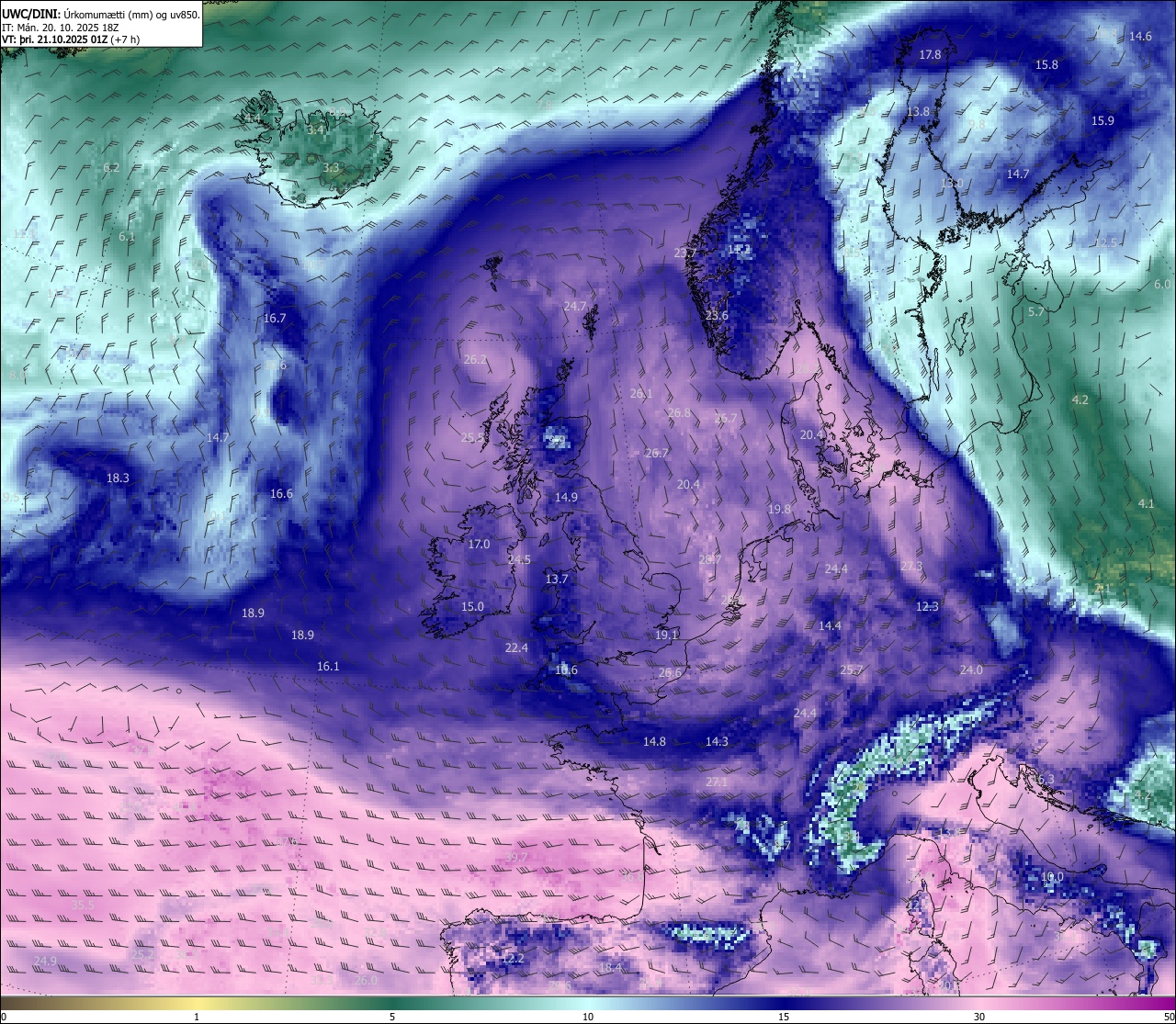Click the 23.6 value label
The width and height of the screenshot is (1176, 1024).
point(717,316)
